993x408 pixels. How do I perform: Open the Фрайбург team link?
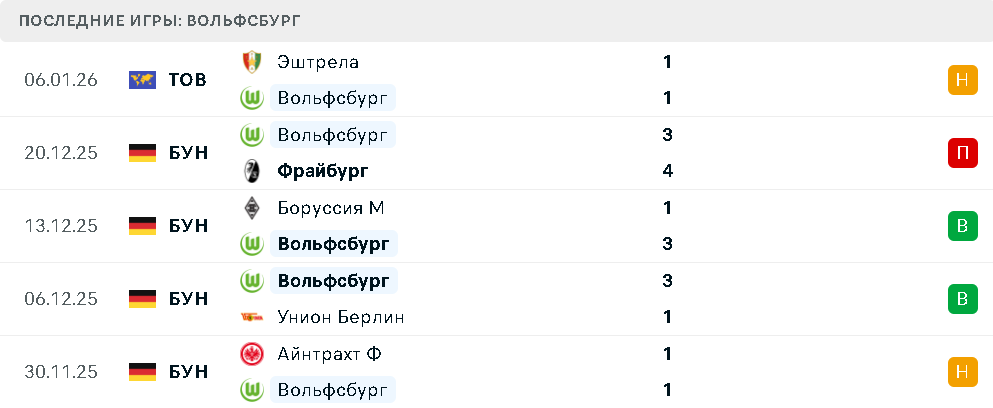pyautogui.click(x=323, y=171)
